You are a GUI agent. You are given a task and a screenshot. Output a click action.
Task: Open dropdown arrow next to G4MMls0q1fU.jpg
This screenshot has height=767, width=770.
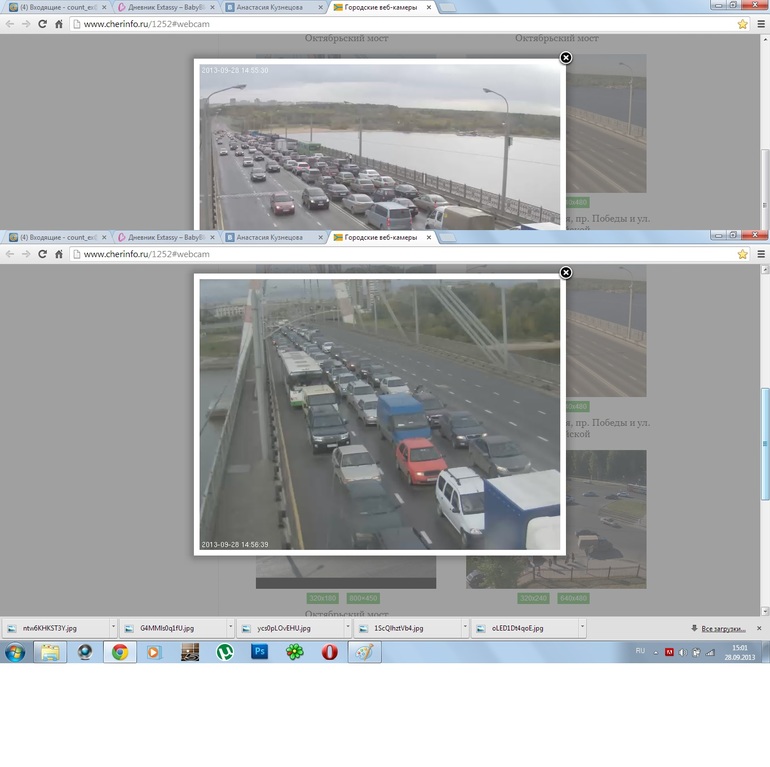[230, 628]
